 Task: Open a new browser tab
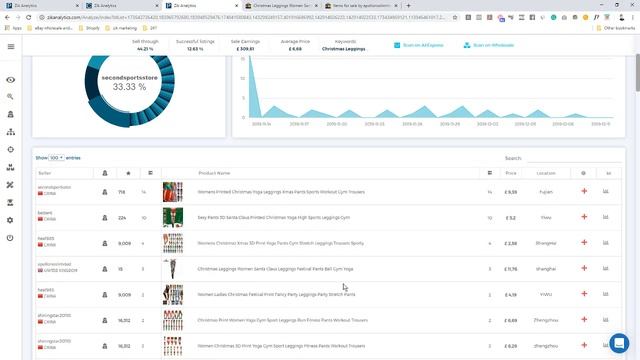[x=408, y=6]
